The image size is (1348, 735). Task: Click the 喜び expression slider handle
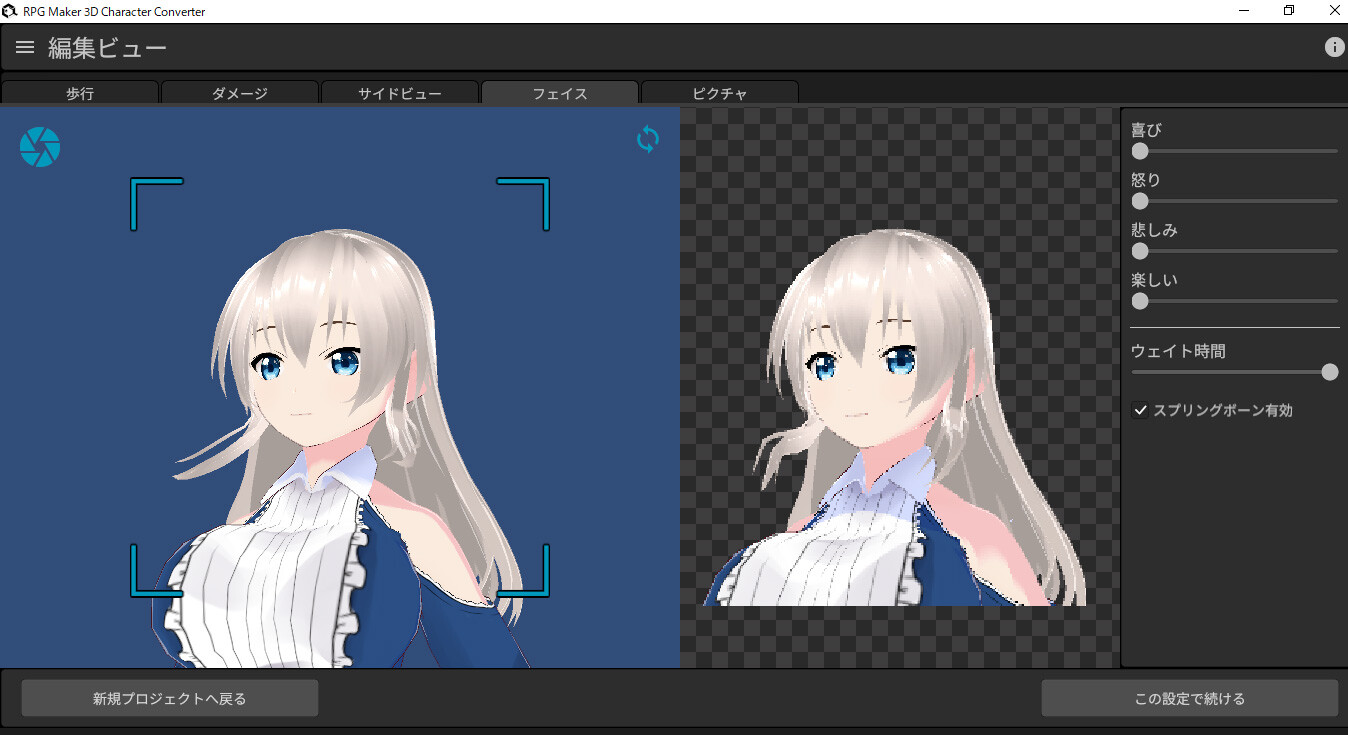tap(1139, 151)
